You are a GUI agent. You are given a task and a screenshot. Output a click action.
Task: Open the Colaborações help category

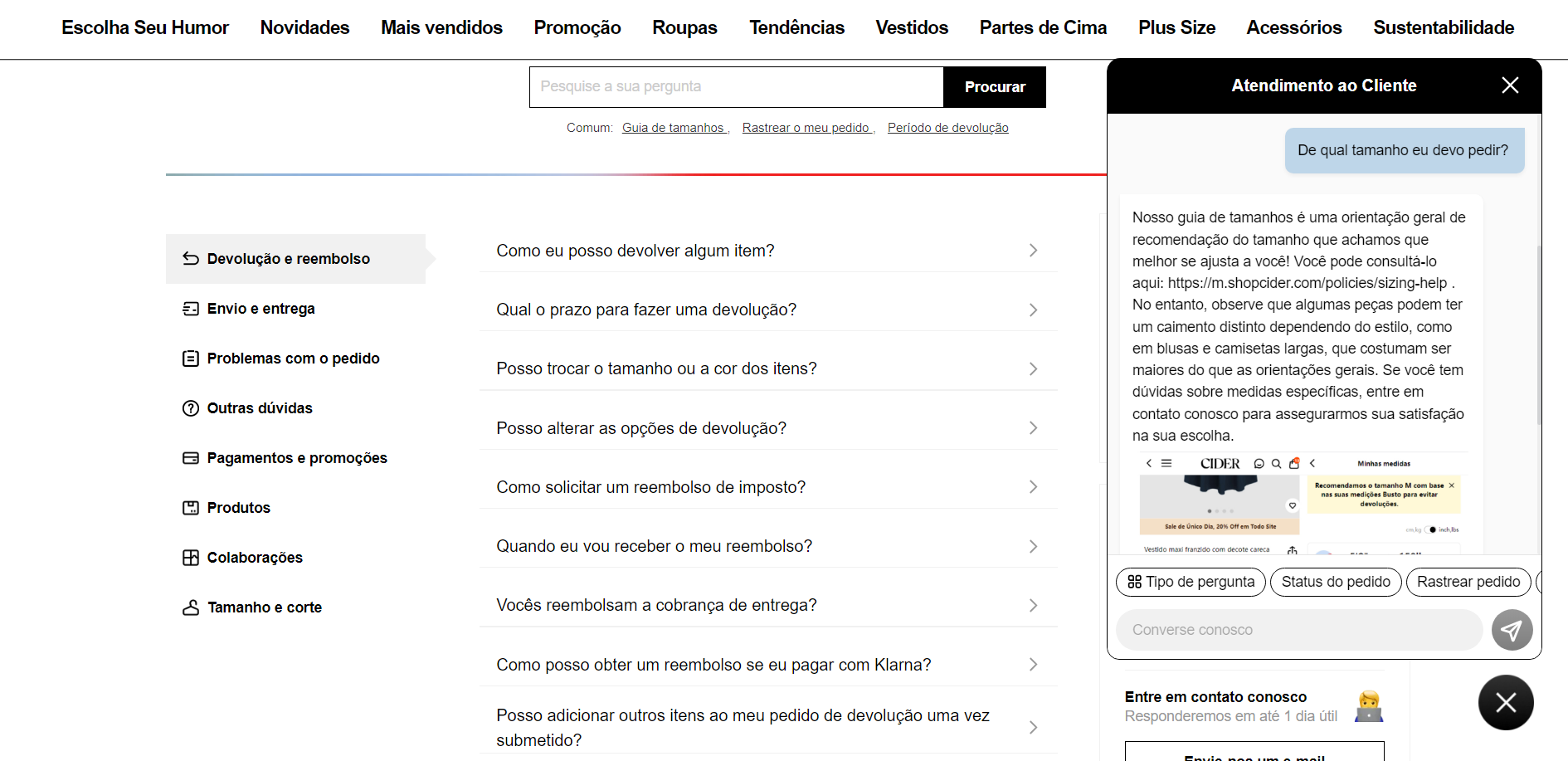254,558
